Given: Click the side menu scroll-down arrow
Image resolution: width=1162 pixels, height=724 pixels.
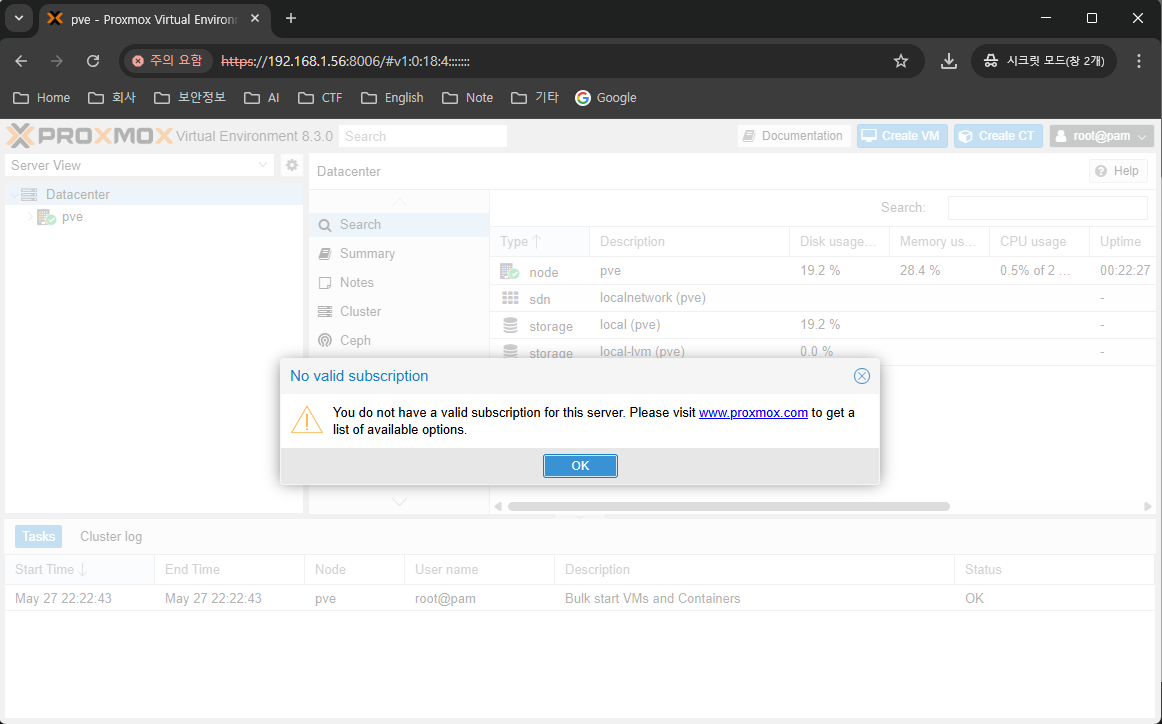Looking at the screenshot, I should (x=399, y=502).
